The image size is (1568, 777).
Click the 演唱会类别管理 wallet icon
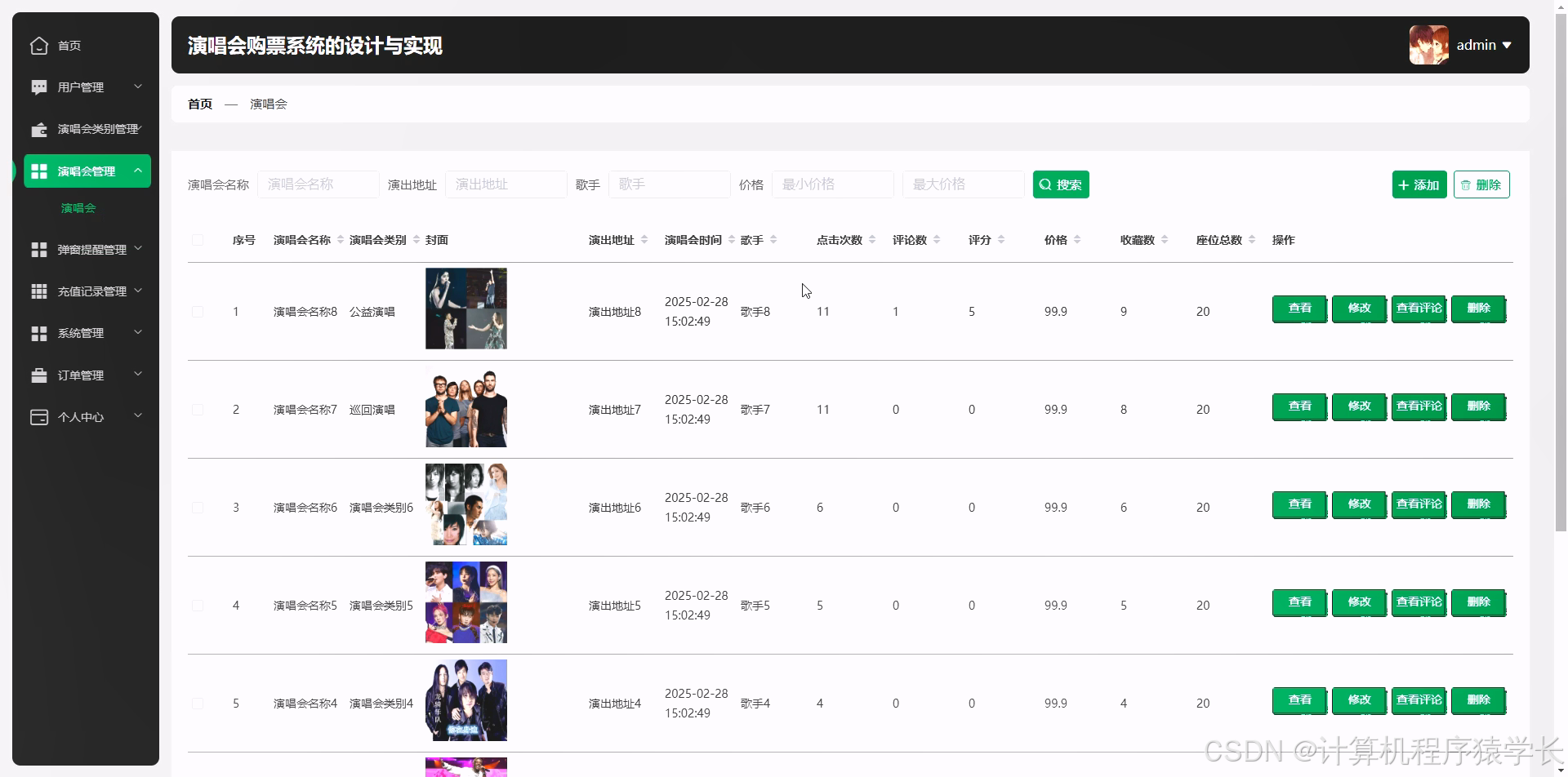pyautogui.click(x=39, y=130)
